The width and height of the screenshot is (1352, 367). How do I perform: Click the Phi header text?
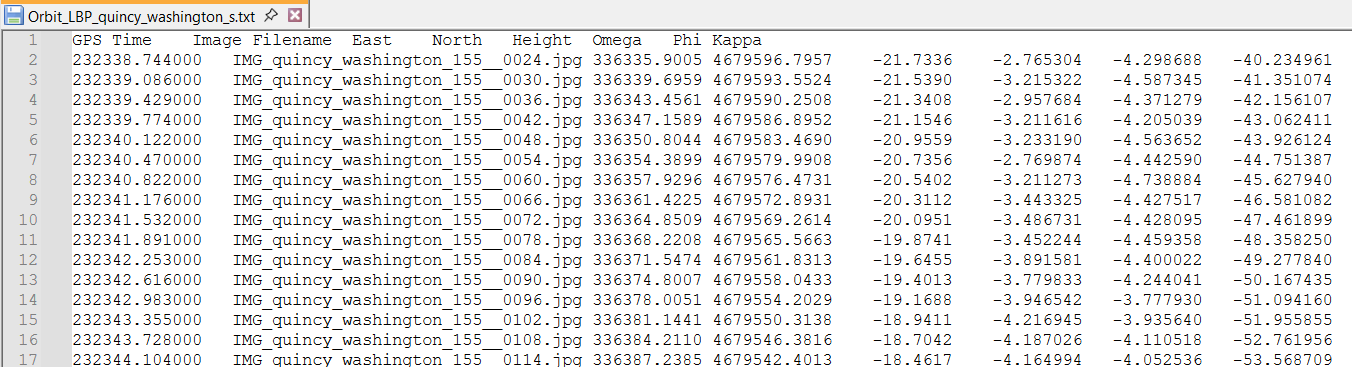(687, 40)
